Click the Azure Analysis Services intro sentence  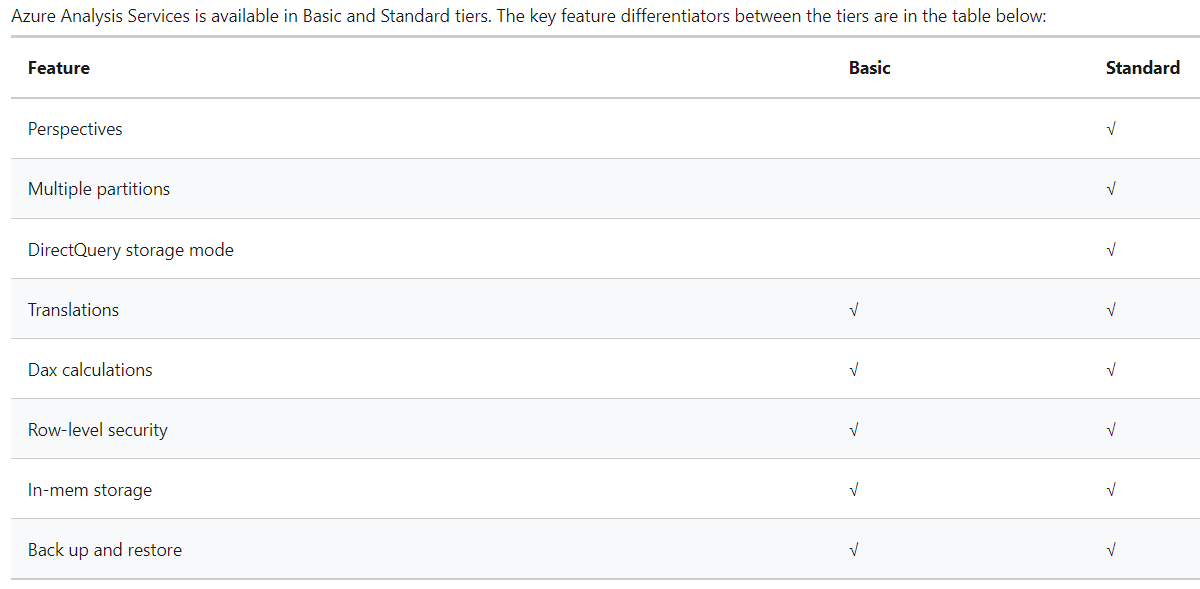528,17
